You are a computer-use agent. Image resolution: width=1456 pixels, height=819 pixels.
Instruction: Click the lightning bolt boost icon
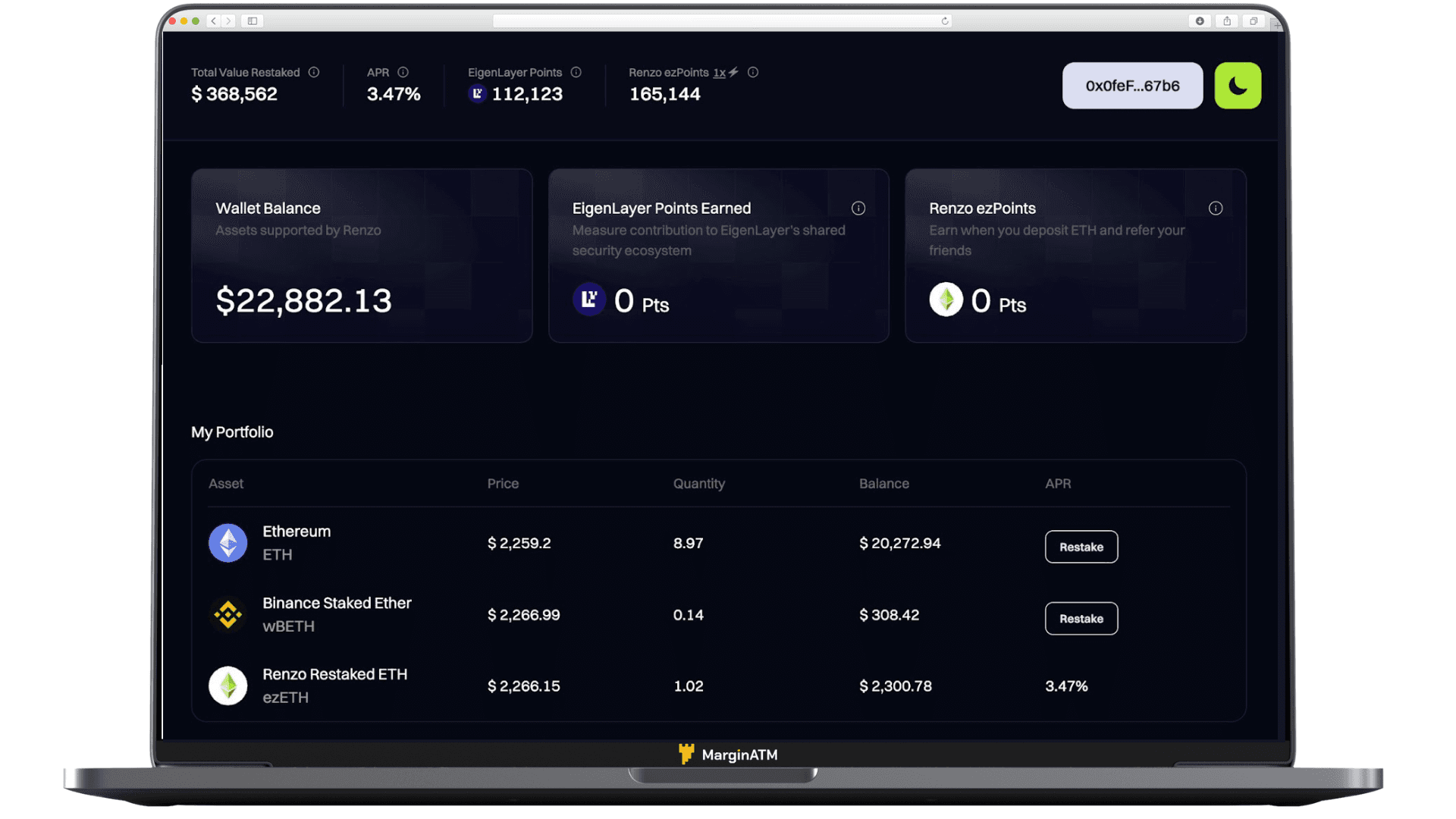pos(733,72)
